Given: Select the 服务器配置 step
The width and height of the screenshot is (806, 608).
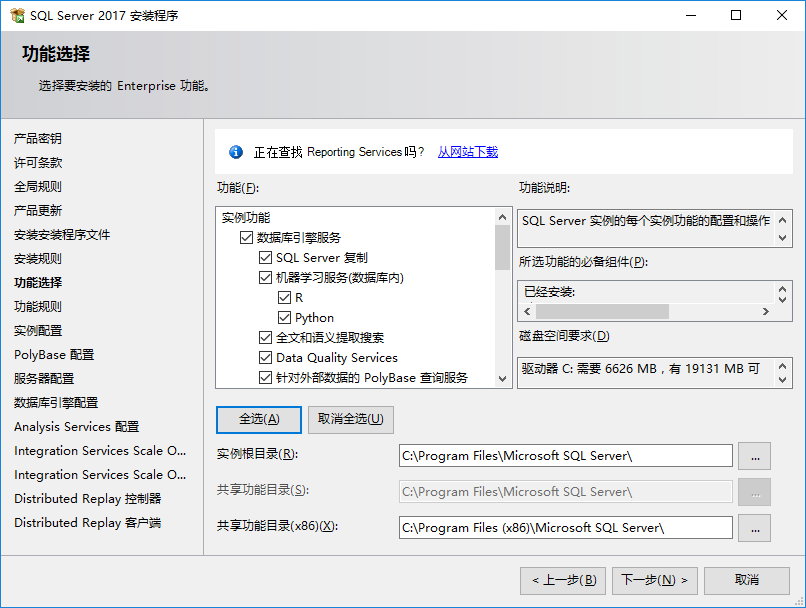Looking at the screenshot, I should click(x=44, y=379).
